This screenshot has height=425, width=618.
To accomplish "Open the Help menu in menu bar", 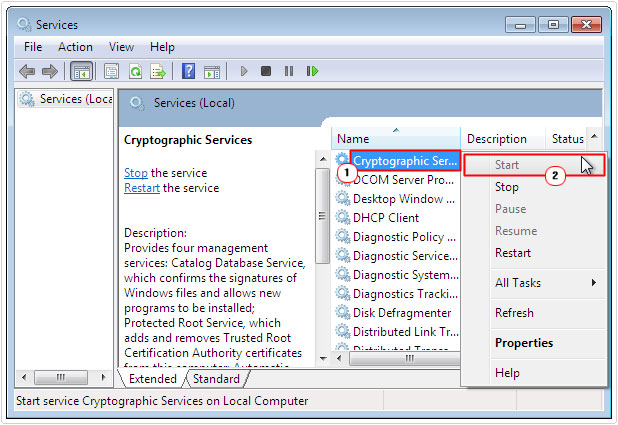I will pyautogui.click(x=162, y=47).
